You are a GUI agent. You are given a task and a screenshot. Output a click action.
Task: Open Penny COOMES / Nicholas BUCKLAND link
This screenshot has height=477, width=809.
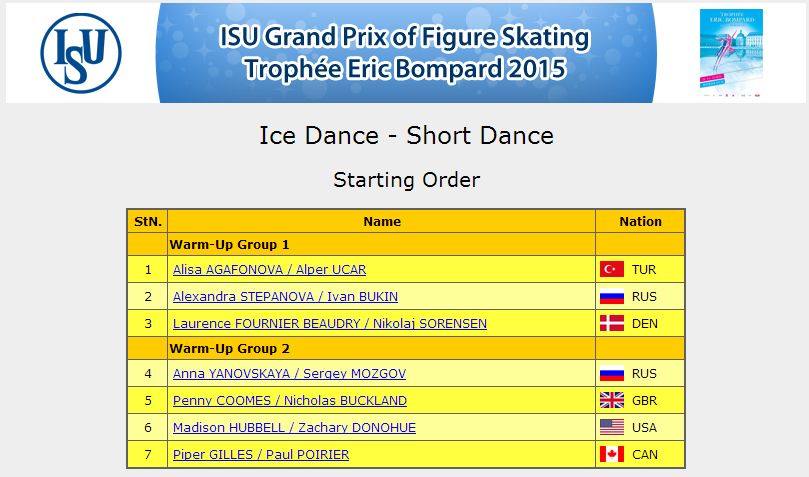coord(290,401)
